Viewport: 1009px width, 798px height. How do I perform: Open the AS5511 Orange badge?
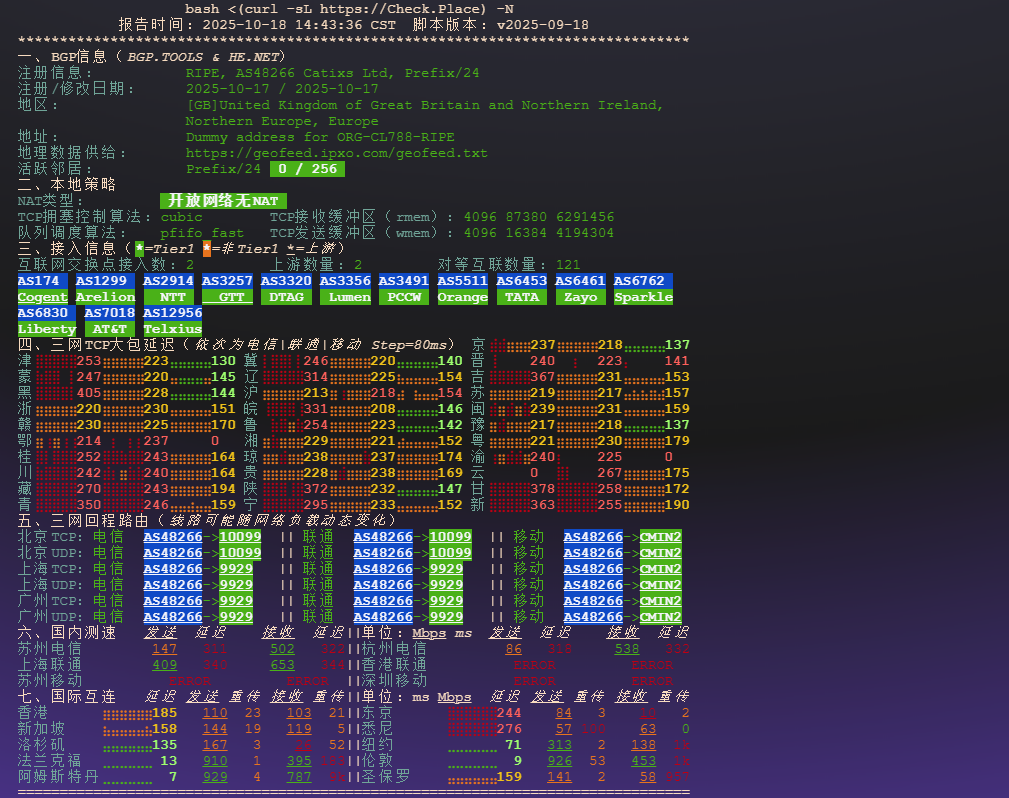click(462, 289)
